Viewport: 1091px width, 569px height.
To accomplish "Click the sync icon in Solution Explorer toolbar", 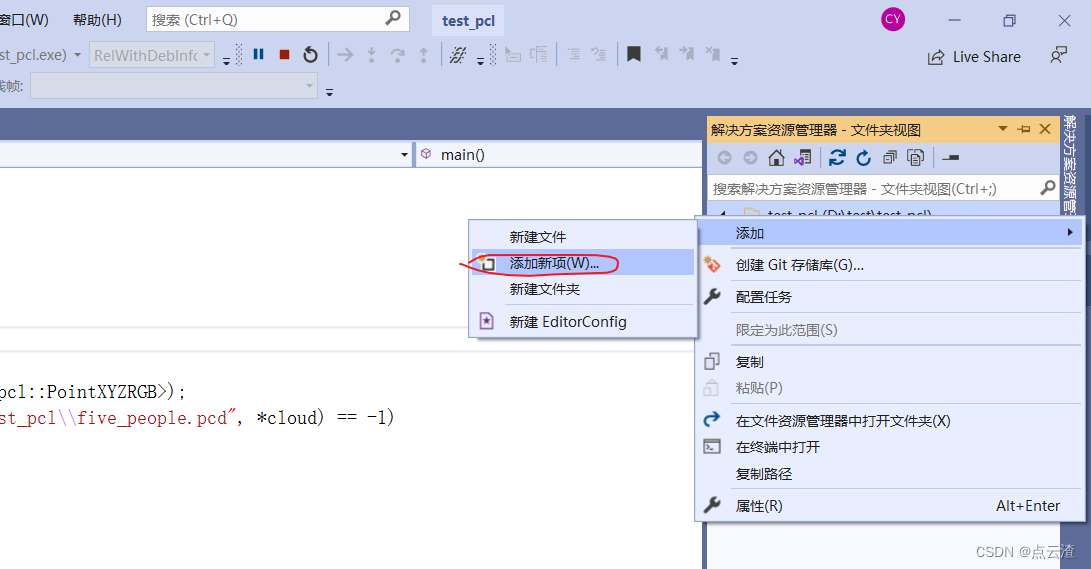I will pos(837,158).
